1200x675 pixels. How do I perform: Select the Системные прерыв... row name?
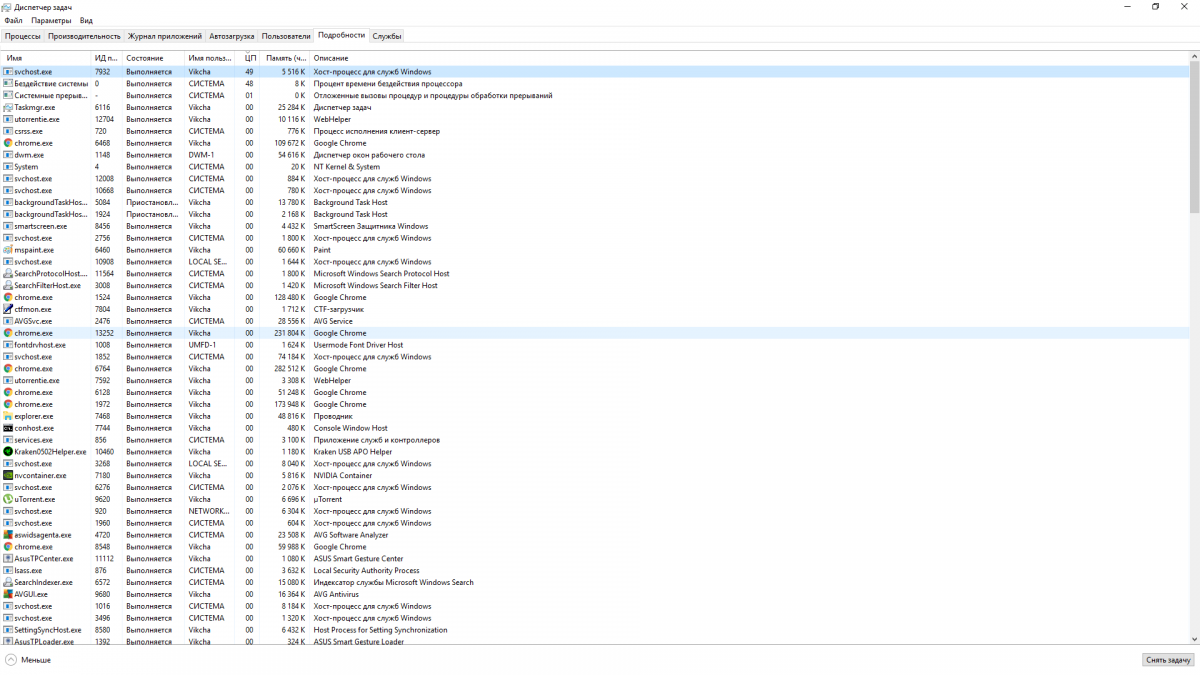51,96
